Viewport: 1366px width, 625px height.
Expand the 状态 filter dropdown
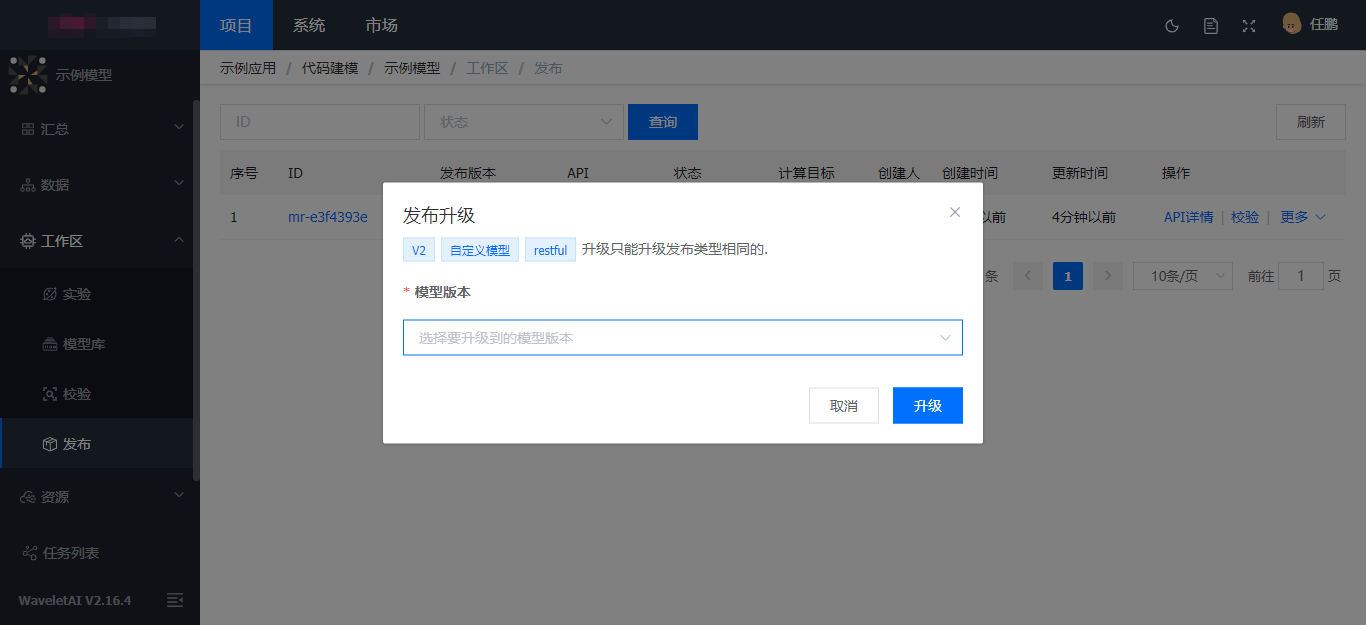click(523, 122)
